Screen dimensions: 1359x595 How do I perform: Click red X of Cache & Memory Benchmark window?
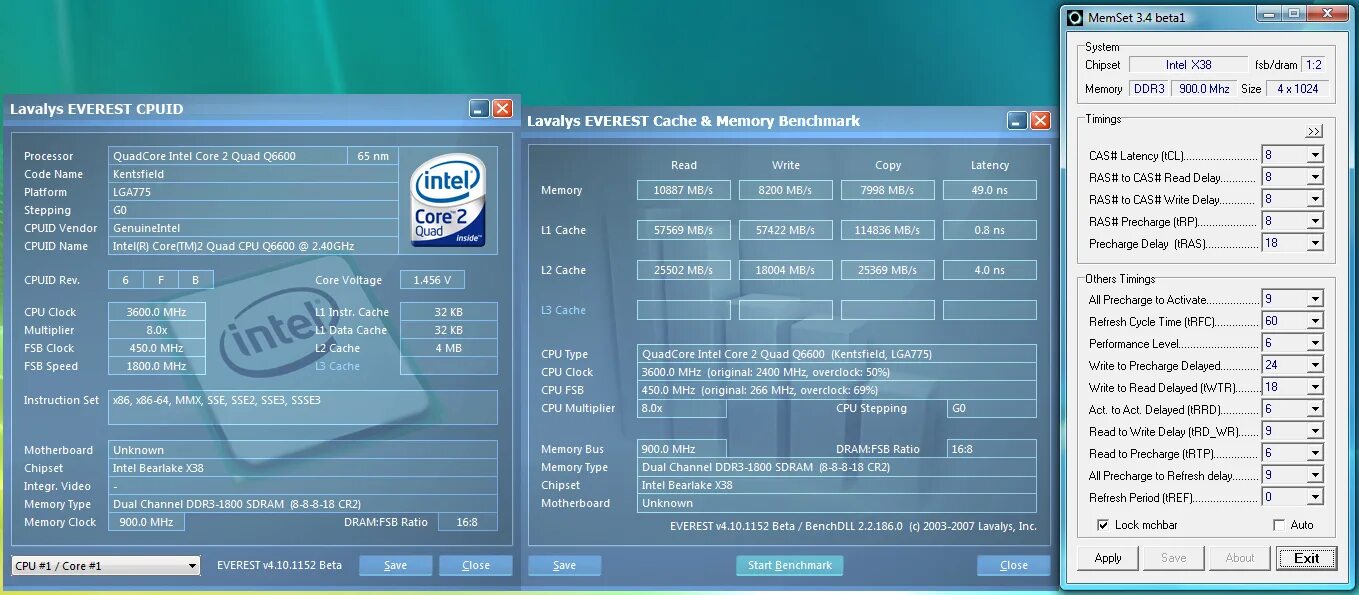click(x=1040, y=121)
